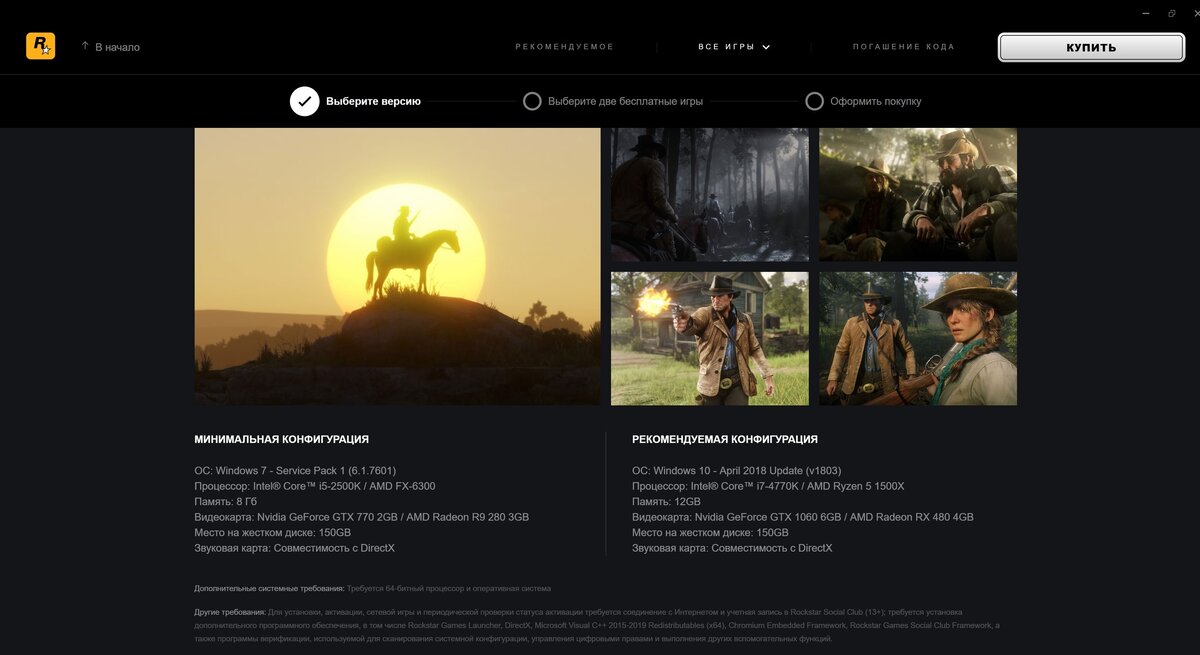Close the launcher window
This screenshot has height=655, width=1200.
[1197, 14]
